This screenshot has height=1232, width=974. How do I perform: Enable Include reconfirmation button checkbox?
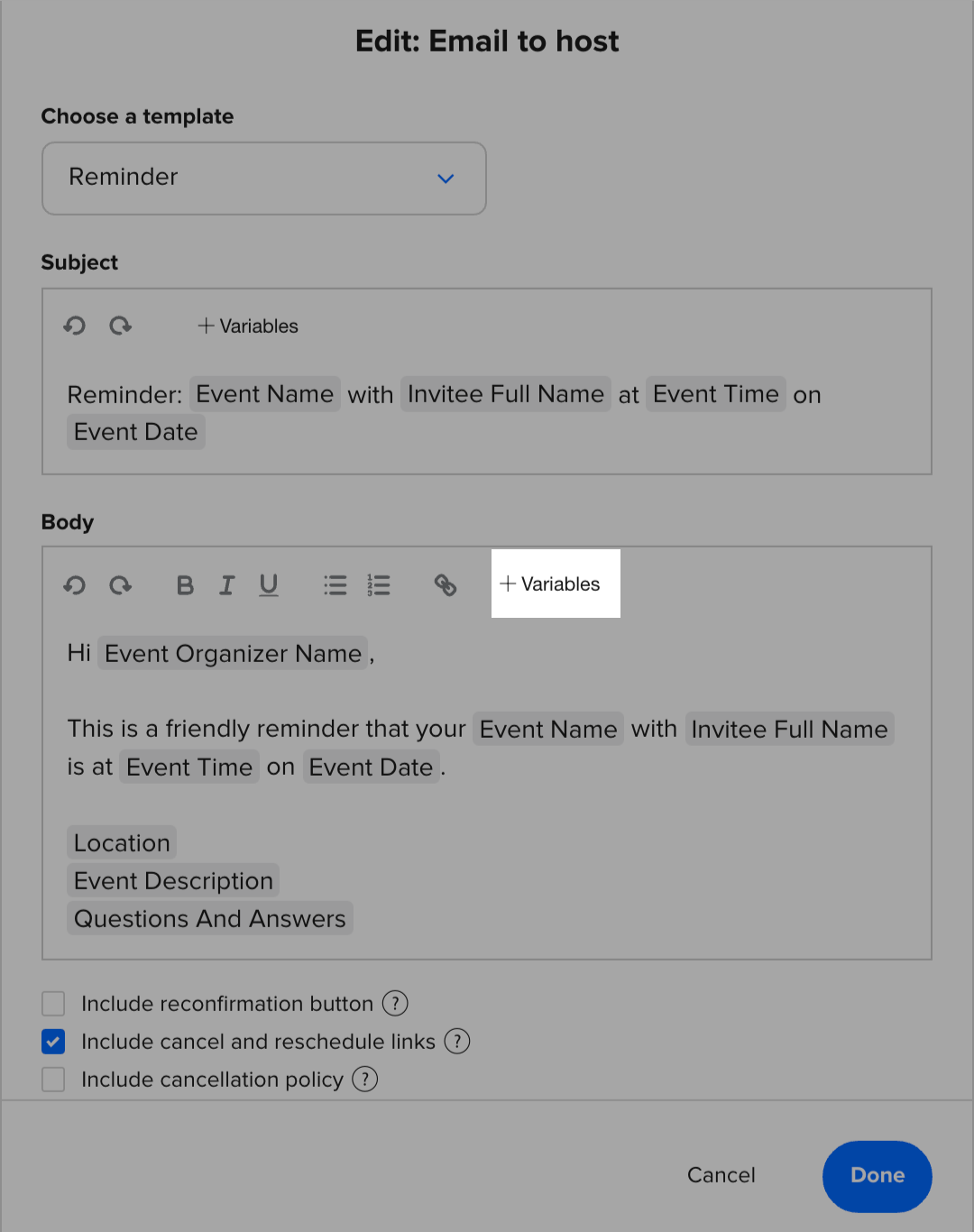click(53, 1004)
